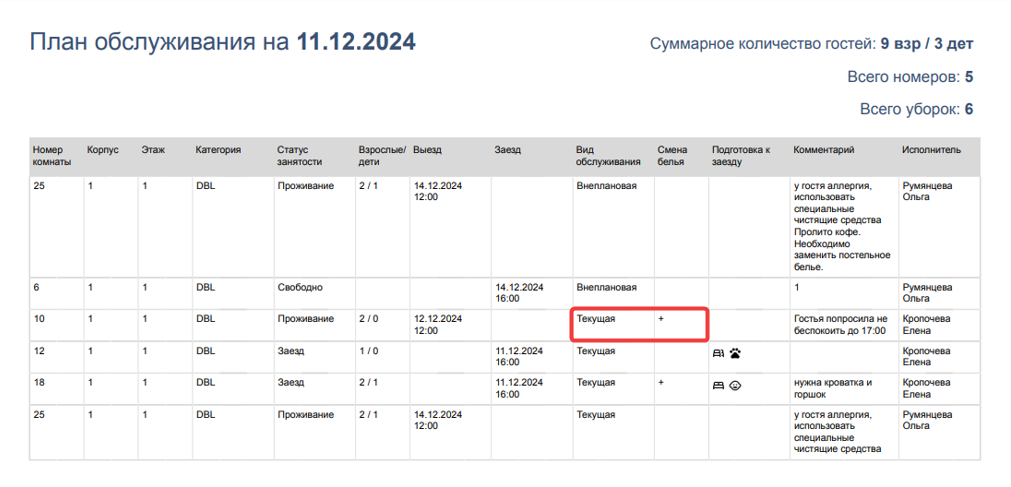Click comment "Гостья попросила не беспокоить до 17:00"

(841, 324)
